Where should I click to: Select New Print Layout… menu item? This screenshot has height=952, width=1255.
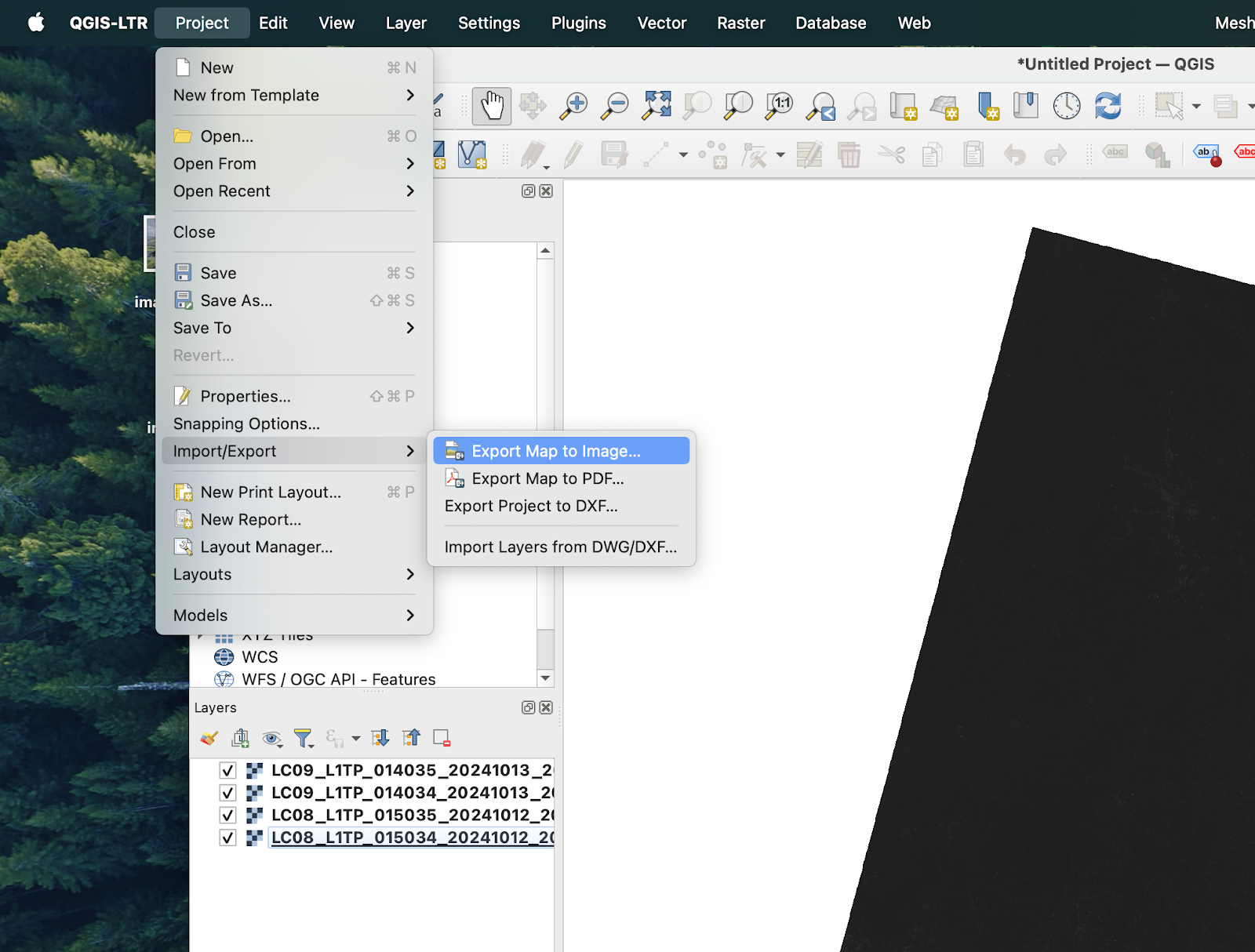(294, 492)
